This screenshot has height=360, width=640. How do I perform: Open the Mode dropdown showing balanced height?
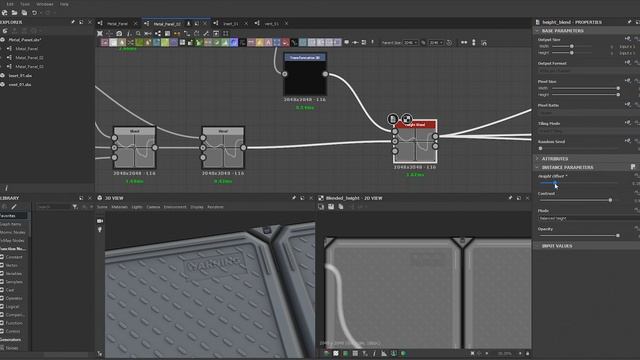click(589, 218)
